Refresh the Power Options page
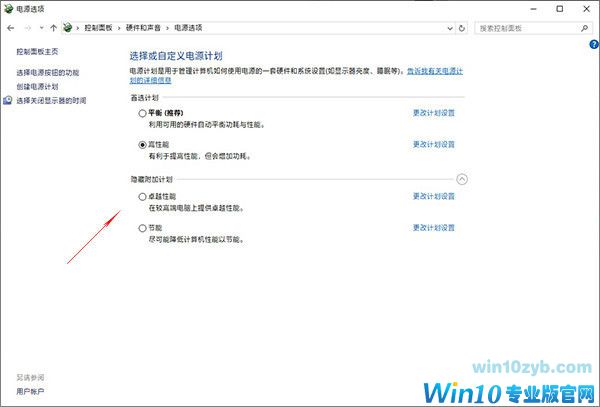 click(462, 28)
